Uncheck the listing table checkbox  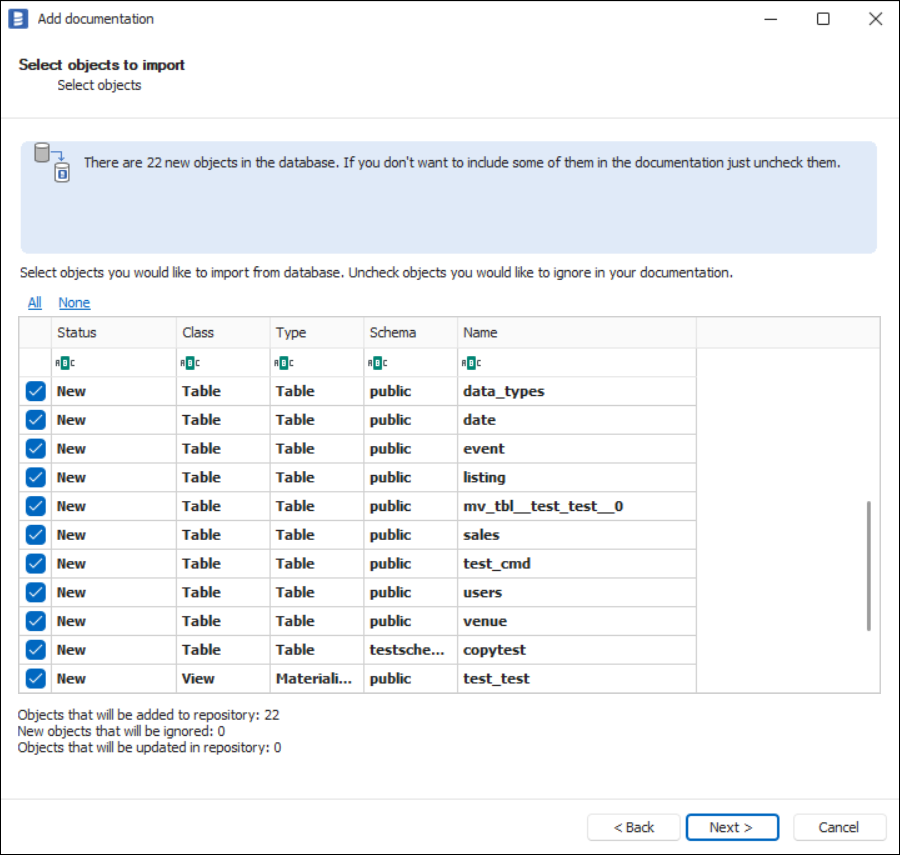click(36, 477)
